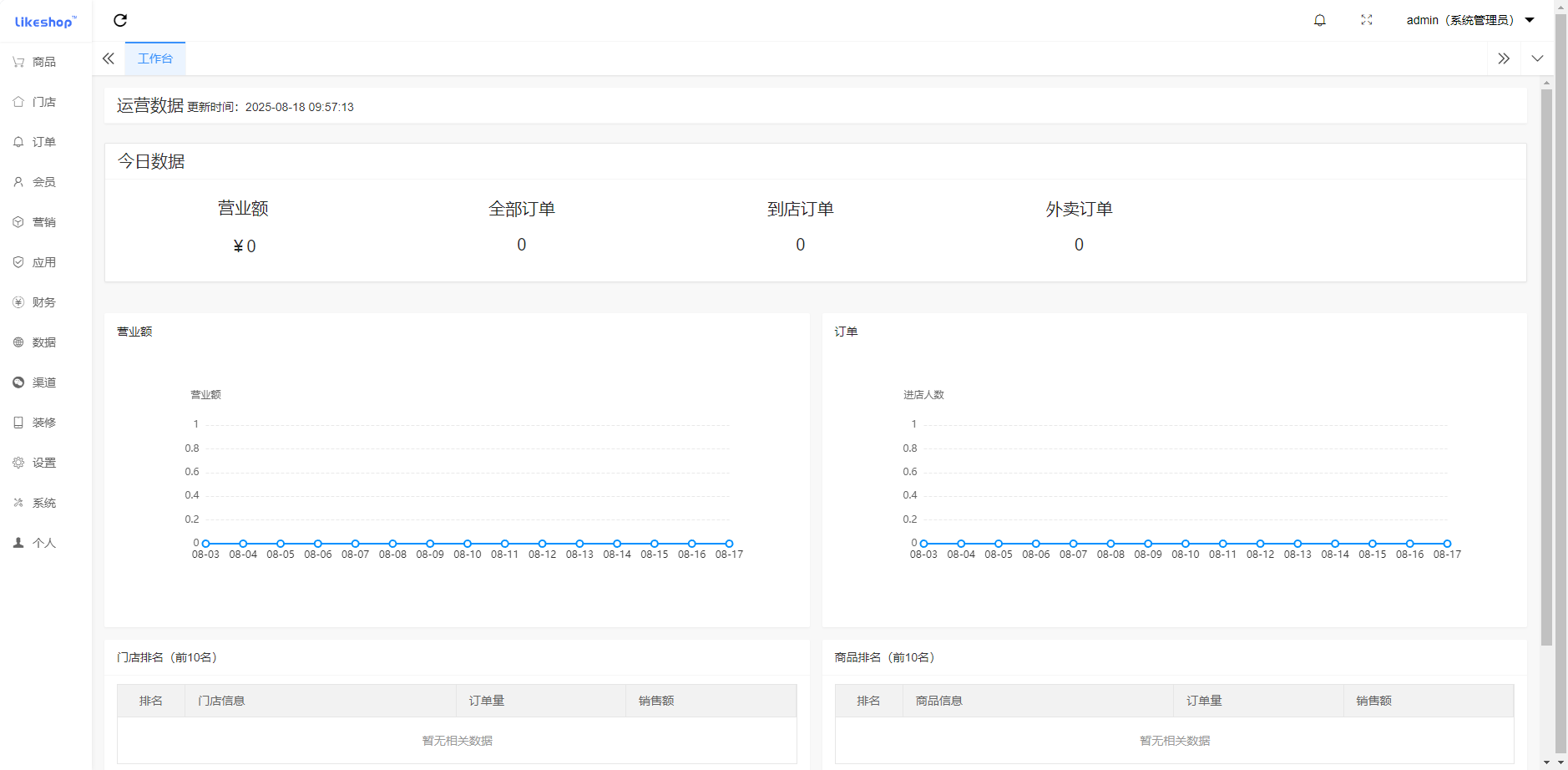The width and height of the screenshot is (1568, 770).
Task: Open the 设置 settings gear menu
Action: (x=35, y=463)
